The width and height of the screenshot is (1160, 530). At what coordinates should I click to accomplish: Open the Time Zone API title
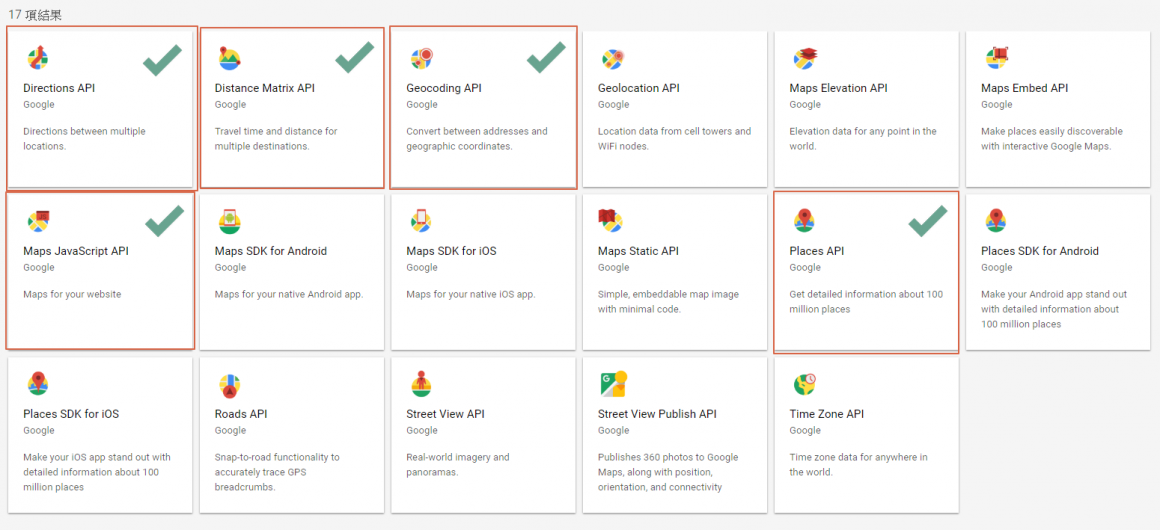pyautogui.click(x=826, y=414)
